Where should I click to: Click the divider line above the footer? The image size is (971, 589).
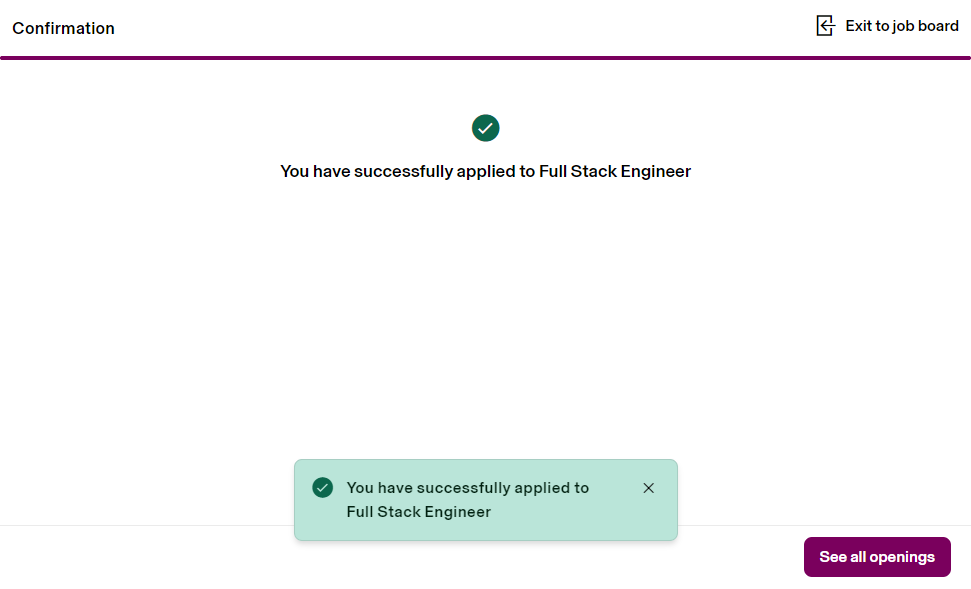point(150,525)
